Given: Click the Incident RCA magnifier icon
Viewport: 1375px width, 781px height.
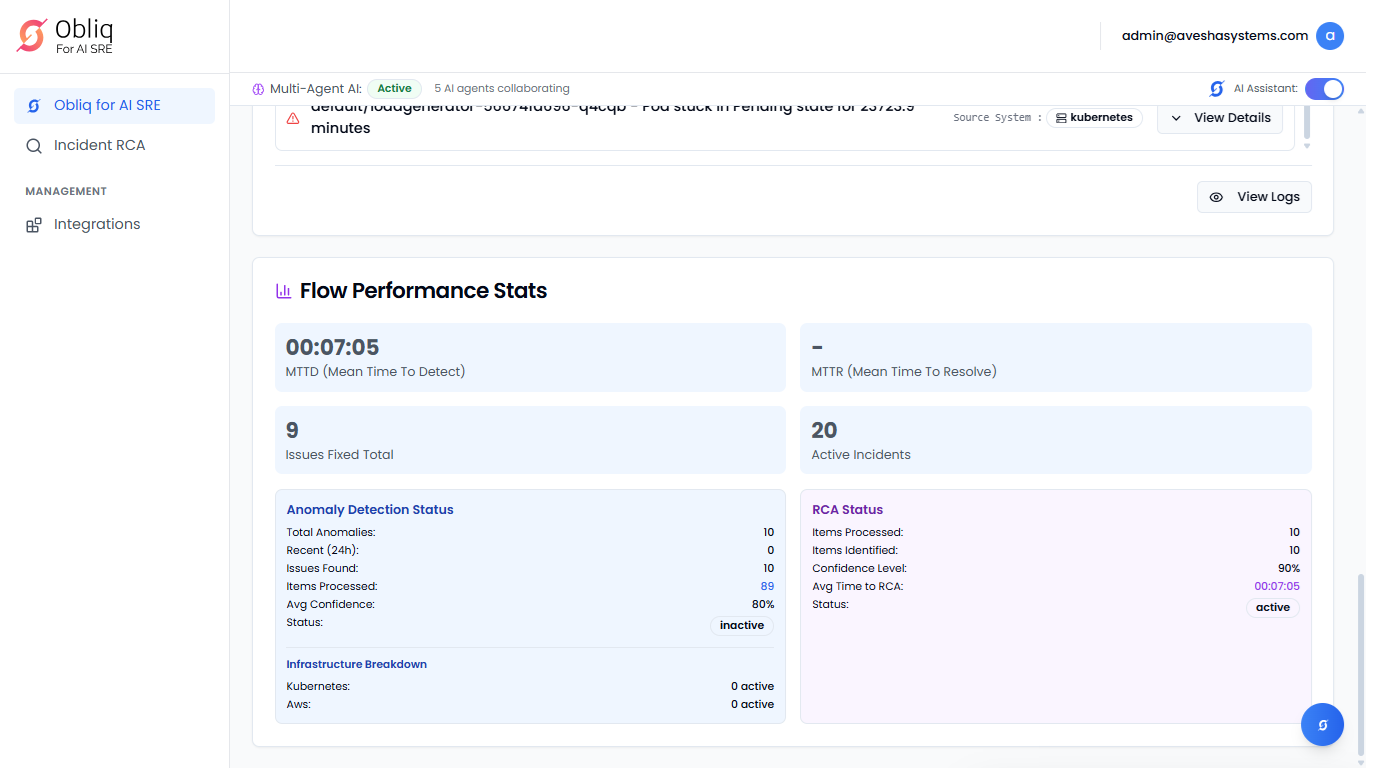Looking at the screenshot, I should (x=34, y=146).
